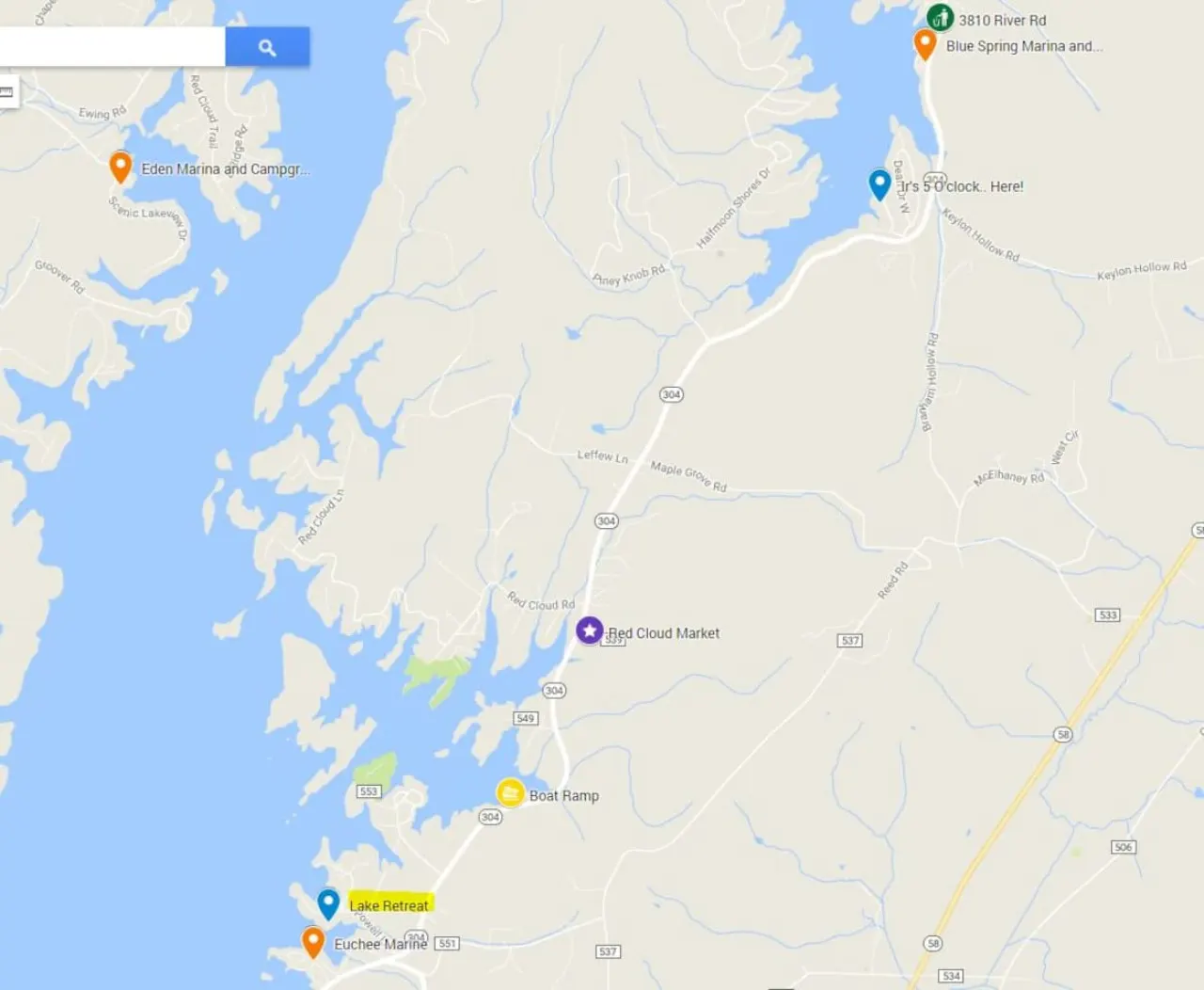Select the purple Red Cloud Market star marker

[x=590, y=631]
